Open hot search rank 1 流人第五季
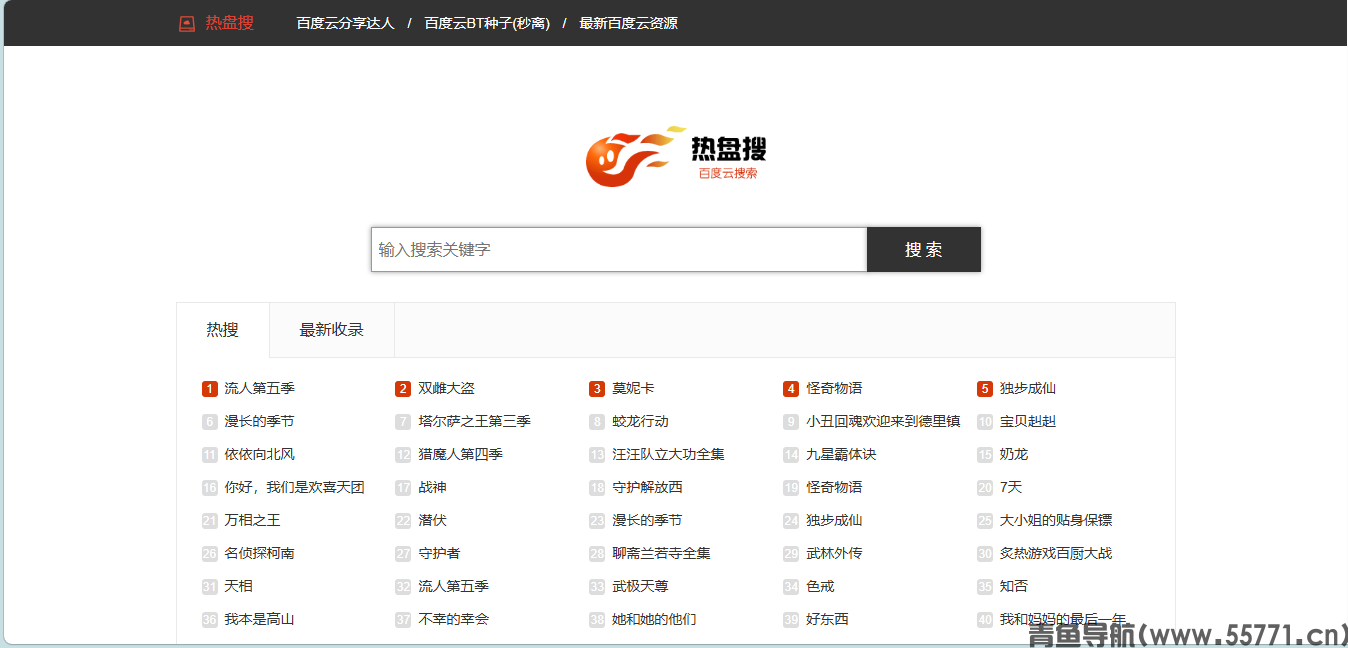This screenshot has width=1348, height=648. [259, 388]
